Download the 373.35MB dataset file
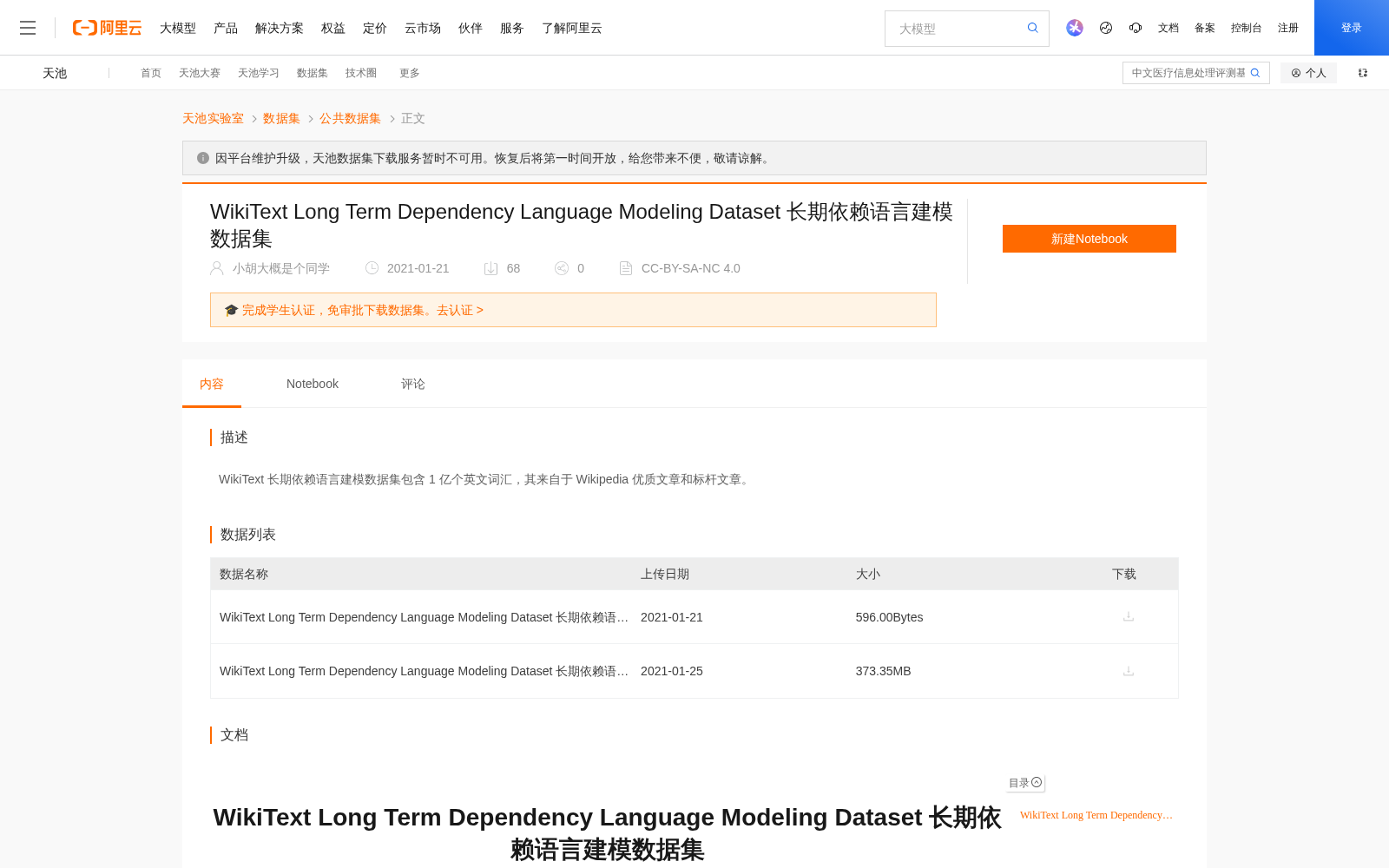 1129,671
